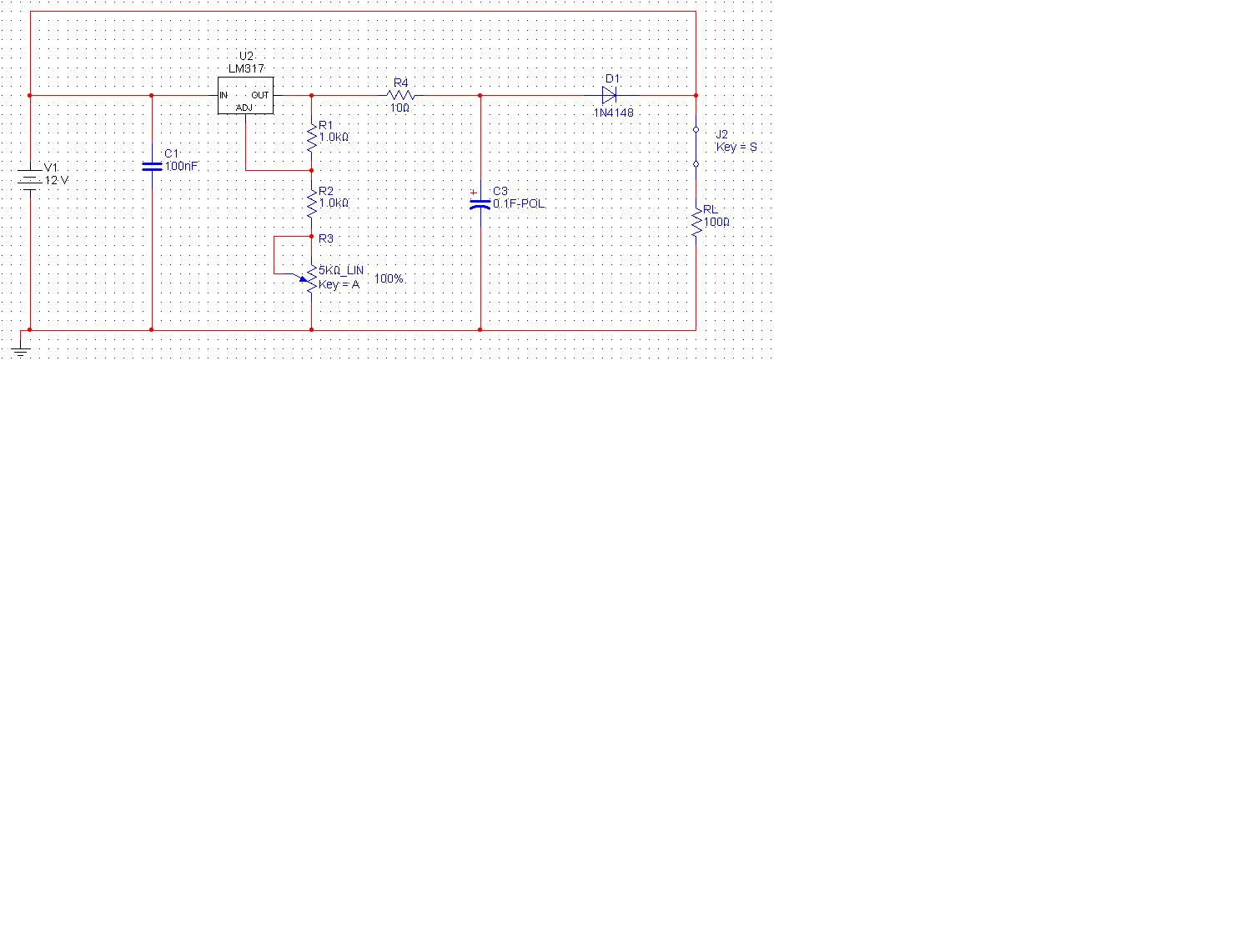
Task: Select the D1 diode symbol
Action: pyautogui.click(x=610, y=95)
